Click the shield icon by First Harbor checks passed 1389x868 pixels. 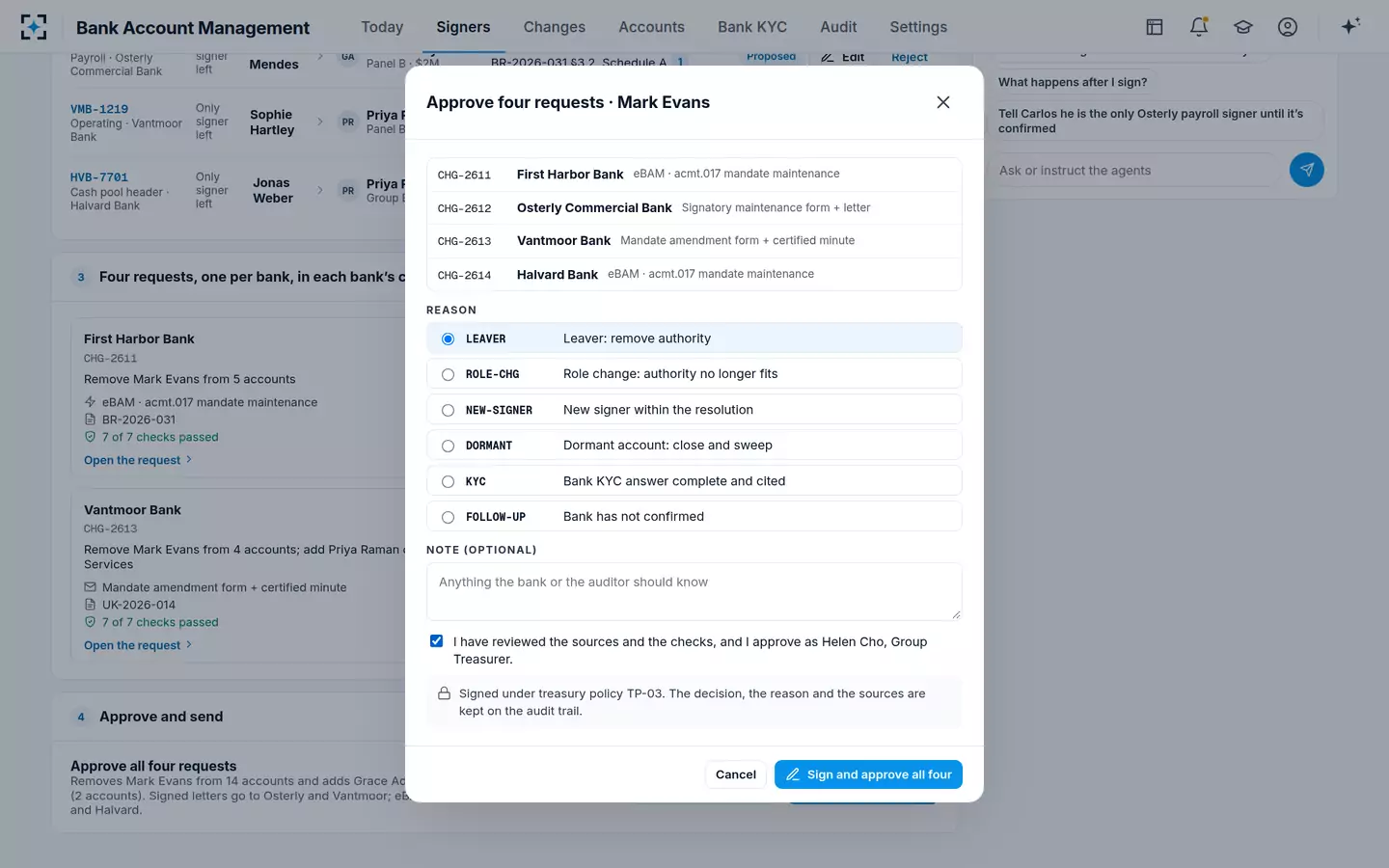coord(90,437)
